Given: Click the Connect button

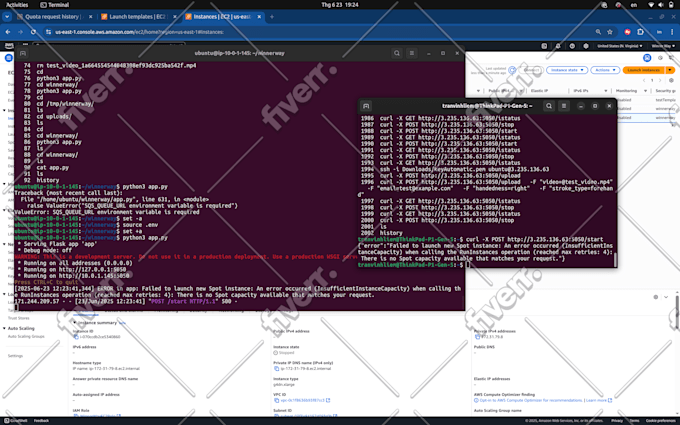Looking at the screenshot, I should tap(531, 70).
